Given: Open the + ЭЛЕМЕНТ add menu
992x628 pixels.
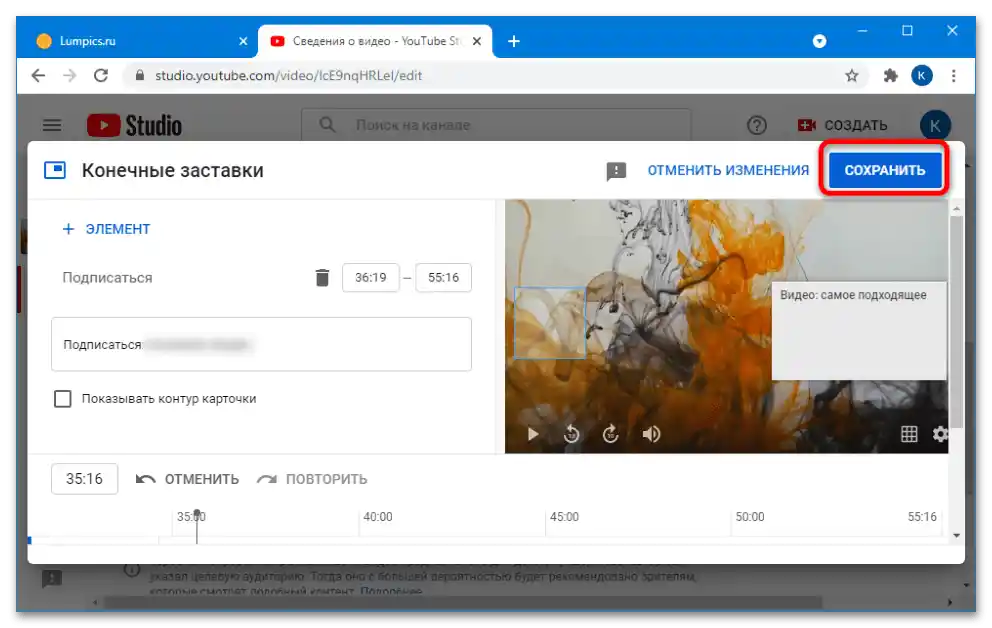Looking at the screenshot, I should pyautogui.click(x=106, y=229).
